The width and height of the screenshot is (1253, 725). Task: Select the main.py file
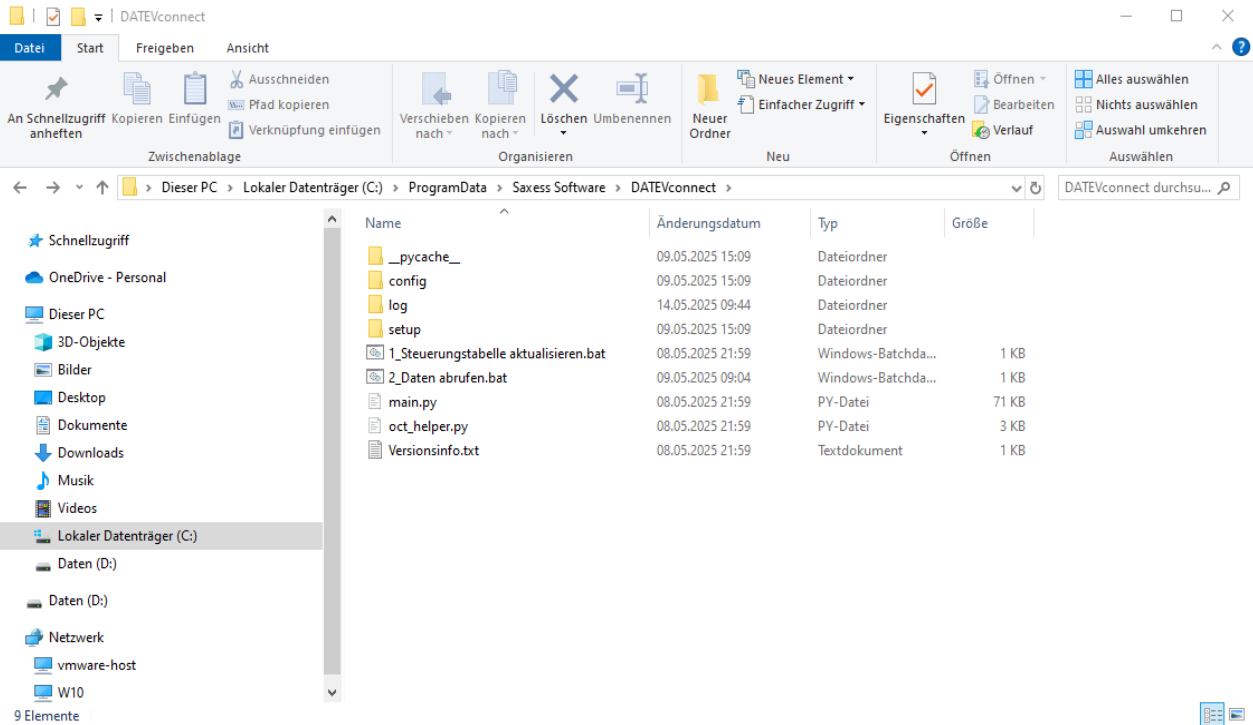(412, 402)
